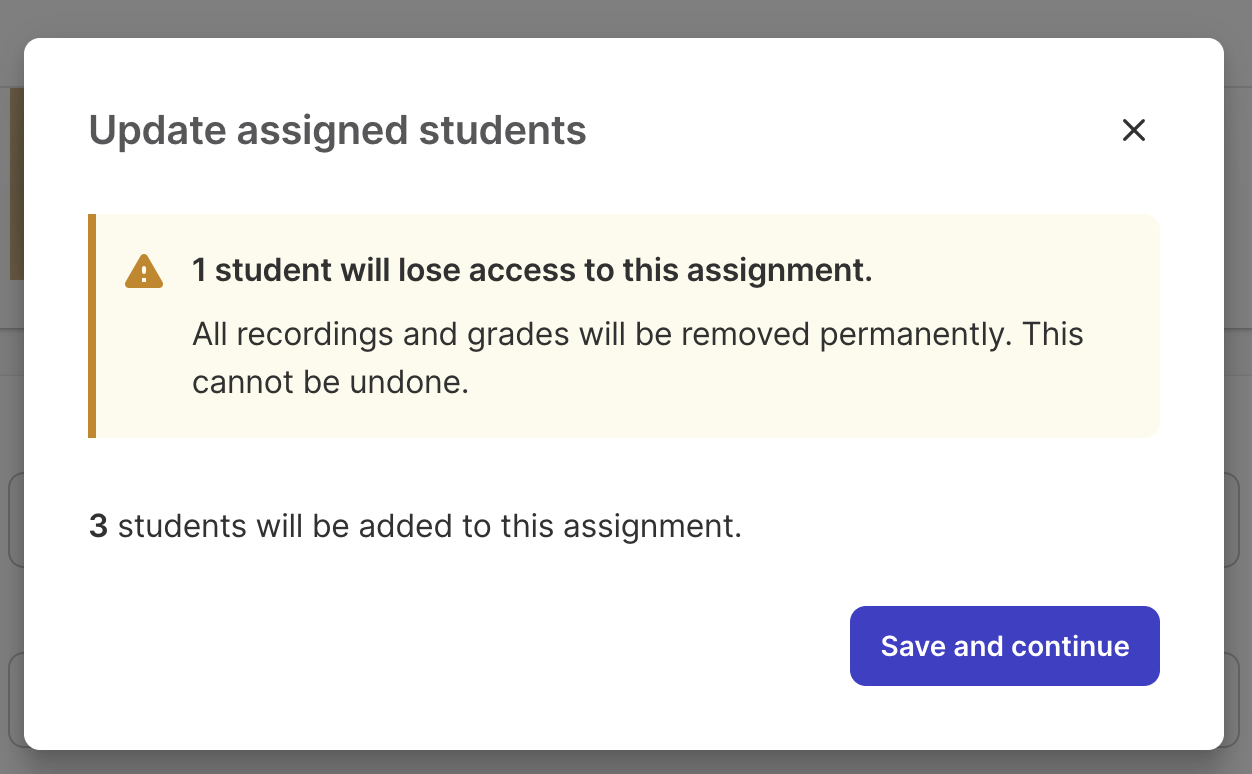Click the dimmed backdrop above the dialog

[626, 18]
